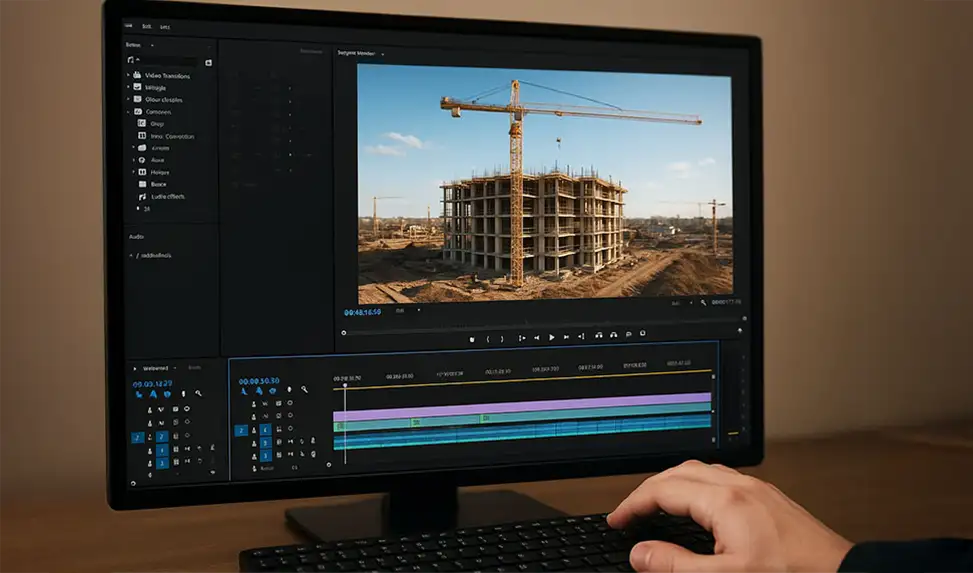973x573 pixels.
Task: Open the zoom-level dropdown beside the program timecode
Action: pos(418,311)
